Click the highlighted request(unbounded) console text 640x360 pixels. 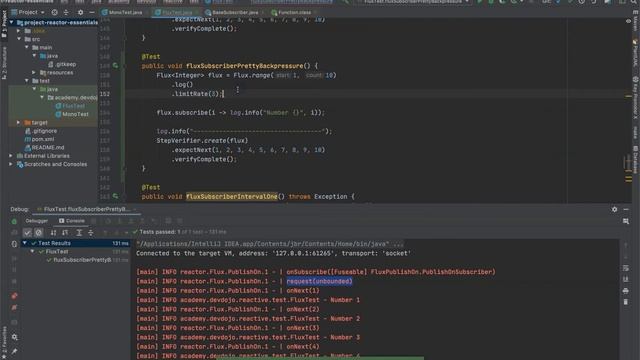(319, 281)
